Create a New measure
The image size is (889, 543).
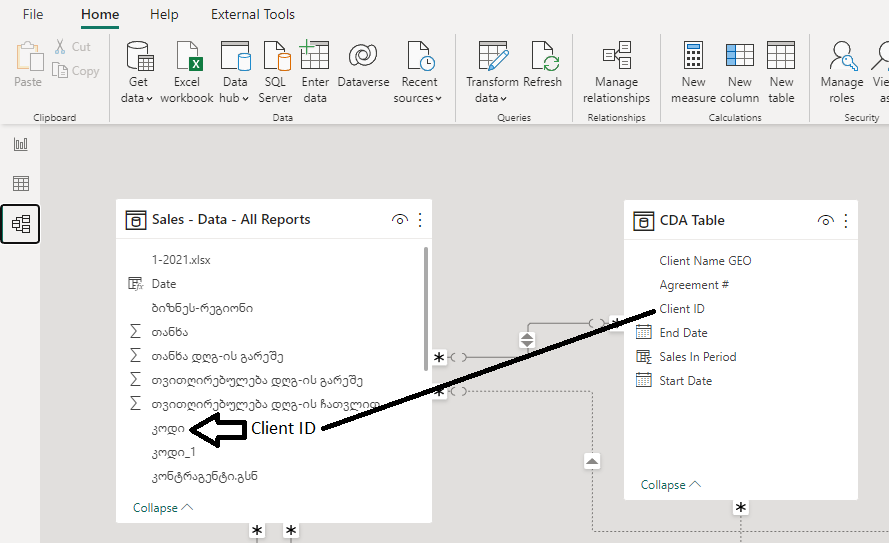pyautogui.click(x=693, y=72)
